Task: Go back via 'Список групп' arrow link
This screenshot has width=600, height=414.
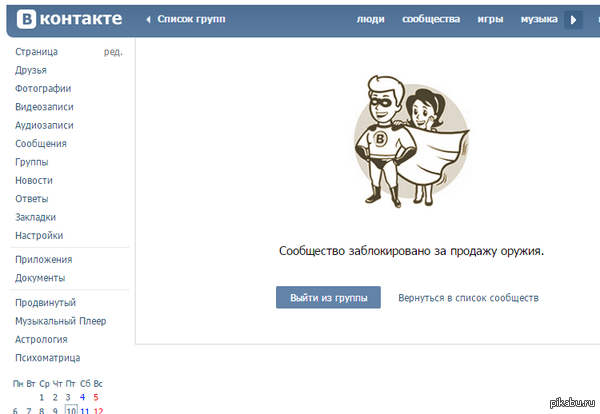Action: click(185, 19)
